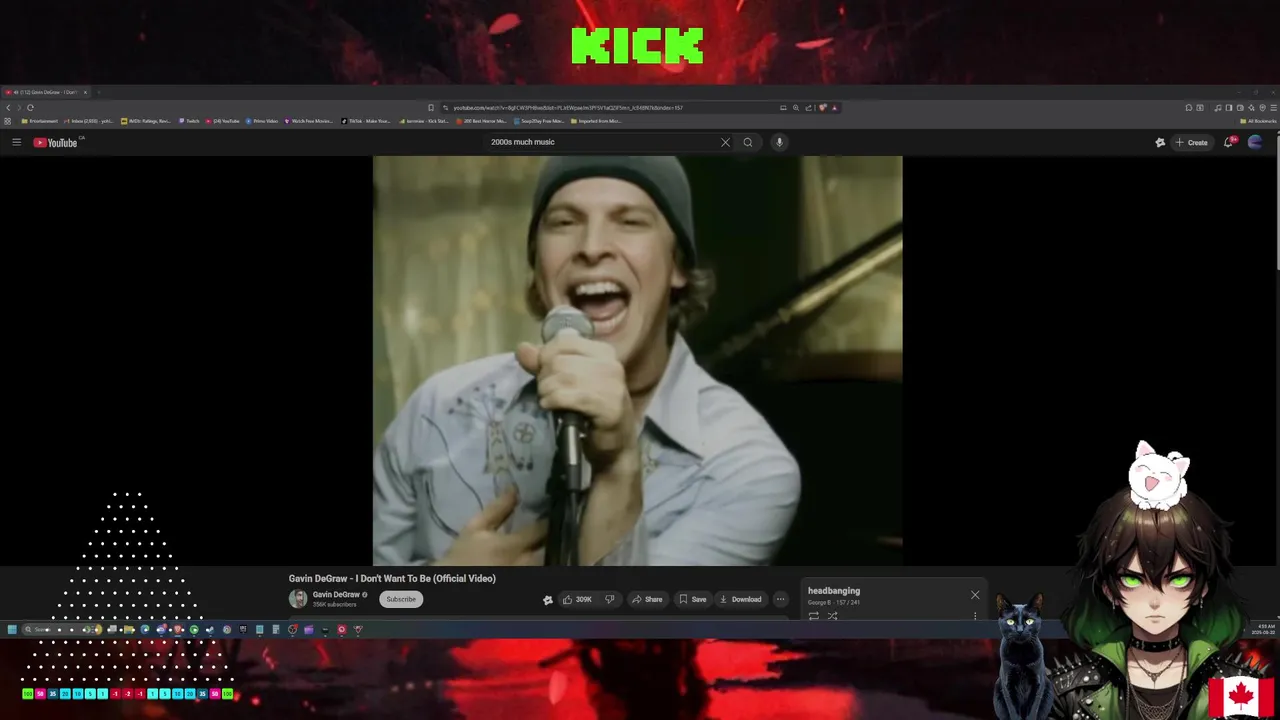Open the YouTube hamburger guide menu
The height and width of the screenshot is (720, 1280).
16,142
